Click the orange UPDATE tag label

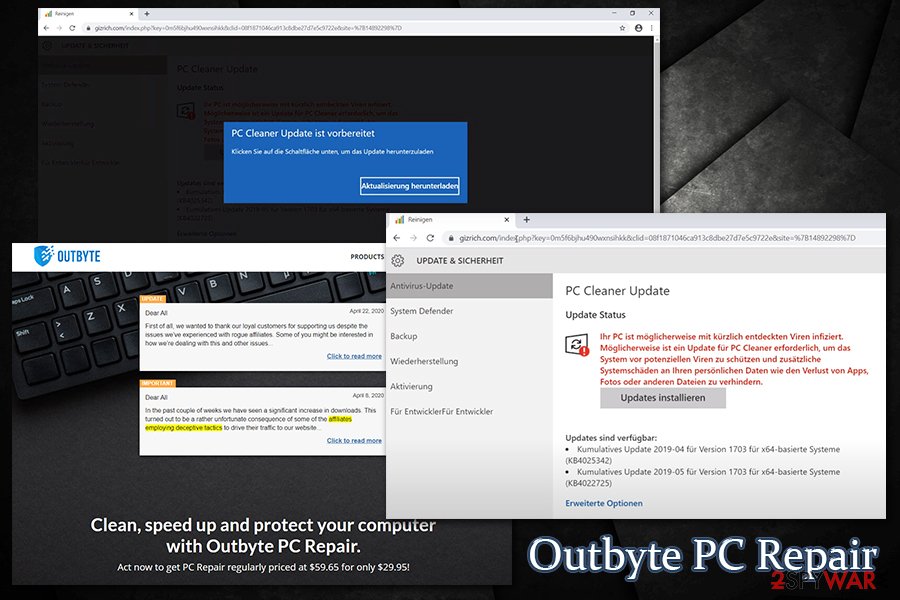[152, 299]
